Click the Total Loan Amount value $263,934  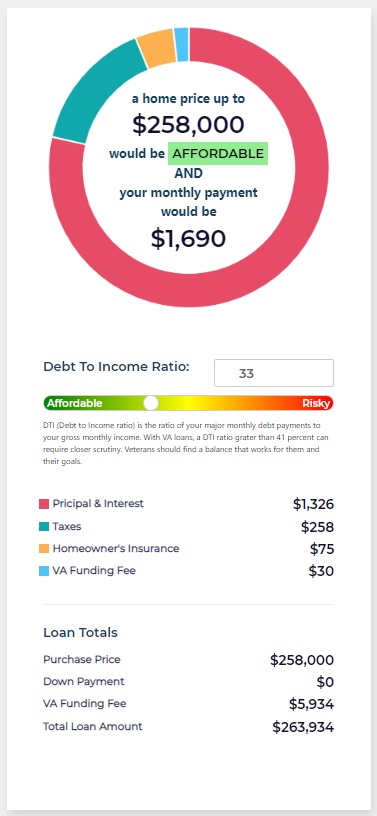[x=303, y=727]
